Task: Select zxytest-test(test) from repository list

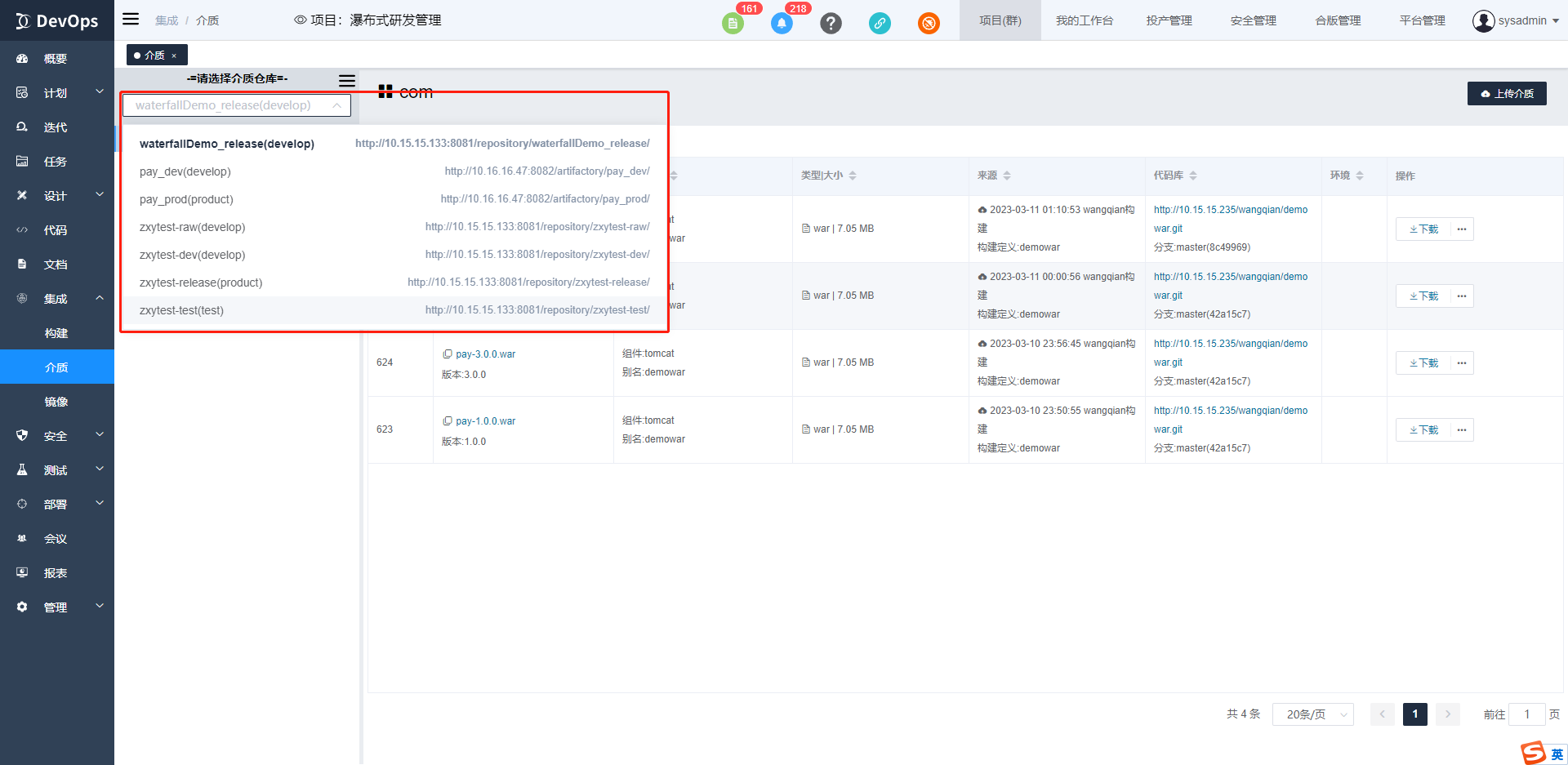Action: 181,310
